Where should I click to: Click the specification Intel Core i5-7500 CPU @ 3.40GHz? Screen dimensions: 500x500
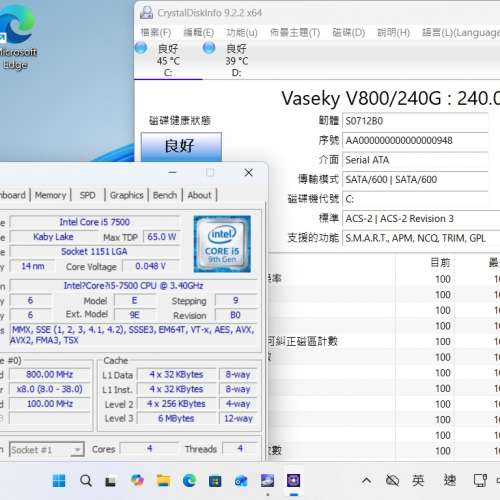[x=133, y=286]
